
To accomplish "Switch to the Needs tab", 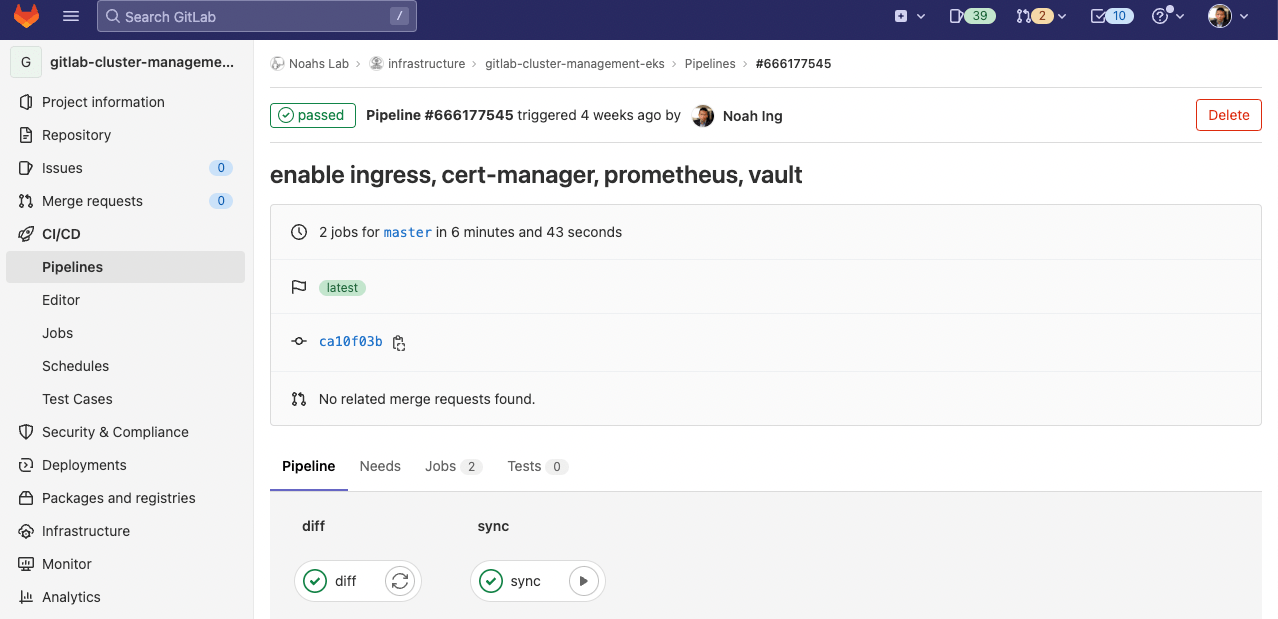I will pos(380,466).
